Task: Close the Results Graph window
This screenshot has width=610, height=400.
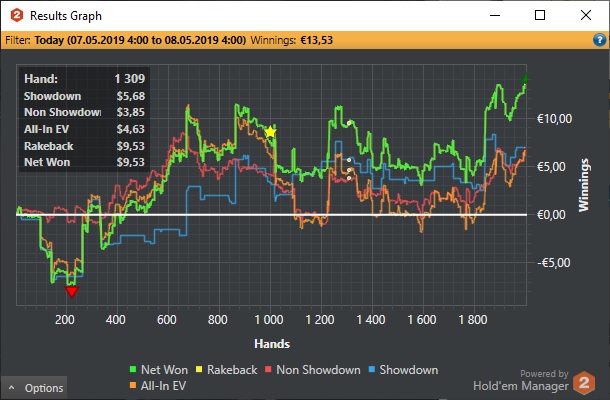Action: coord(586,15)
